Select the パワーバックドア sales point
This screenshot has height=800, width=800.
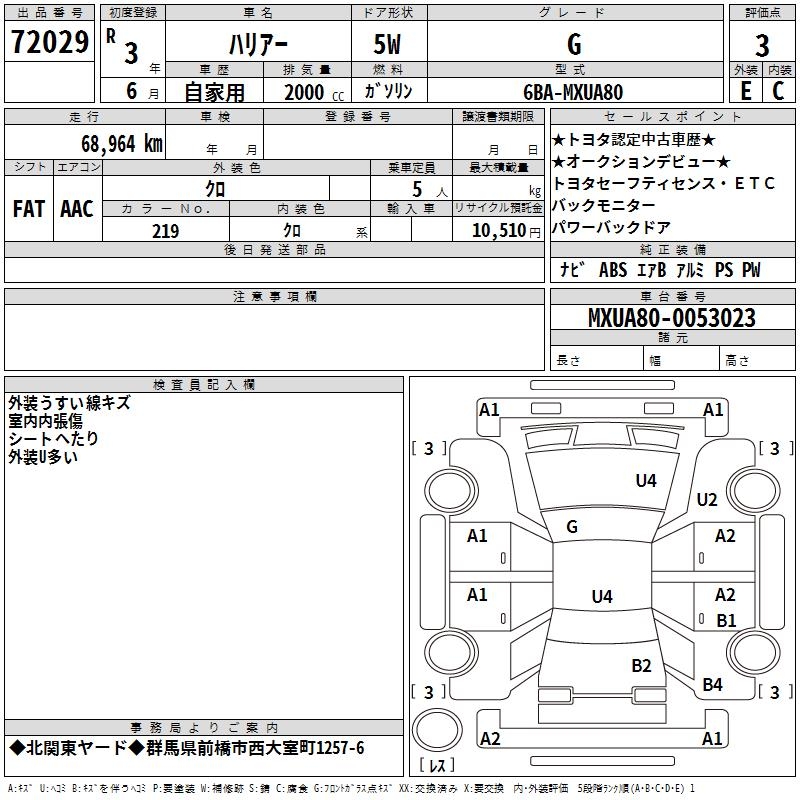[x=611, y=227]
